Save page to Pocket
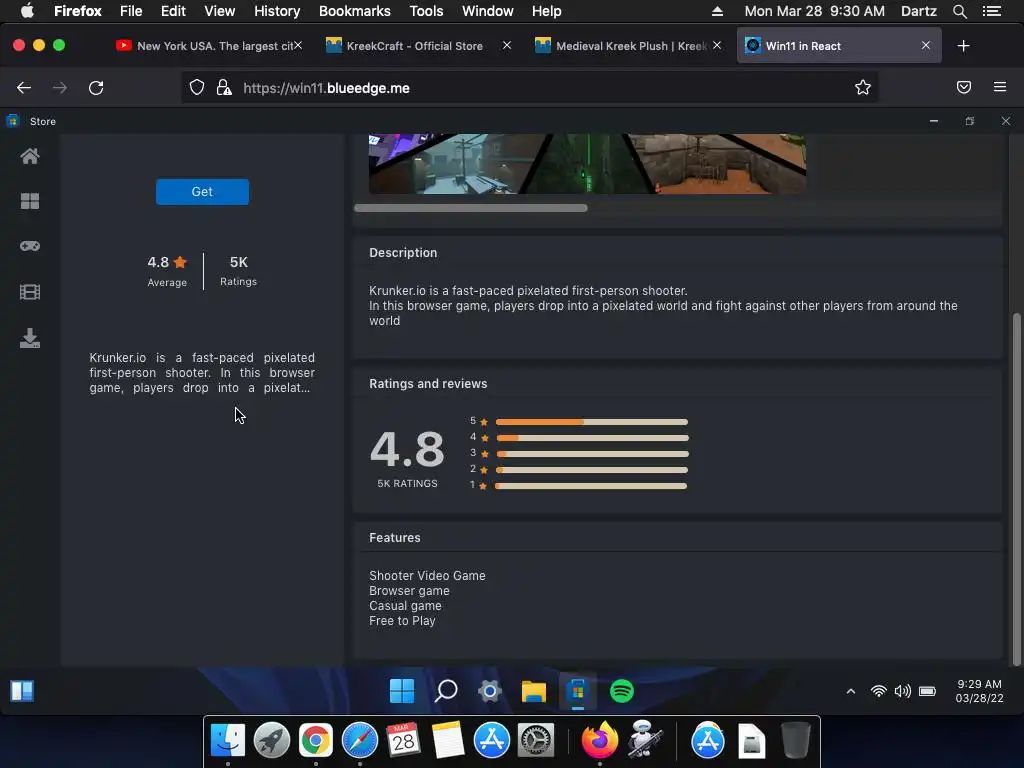 (x=964, y=88)
